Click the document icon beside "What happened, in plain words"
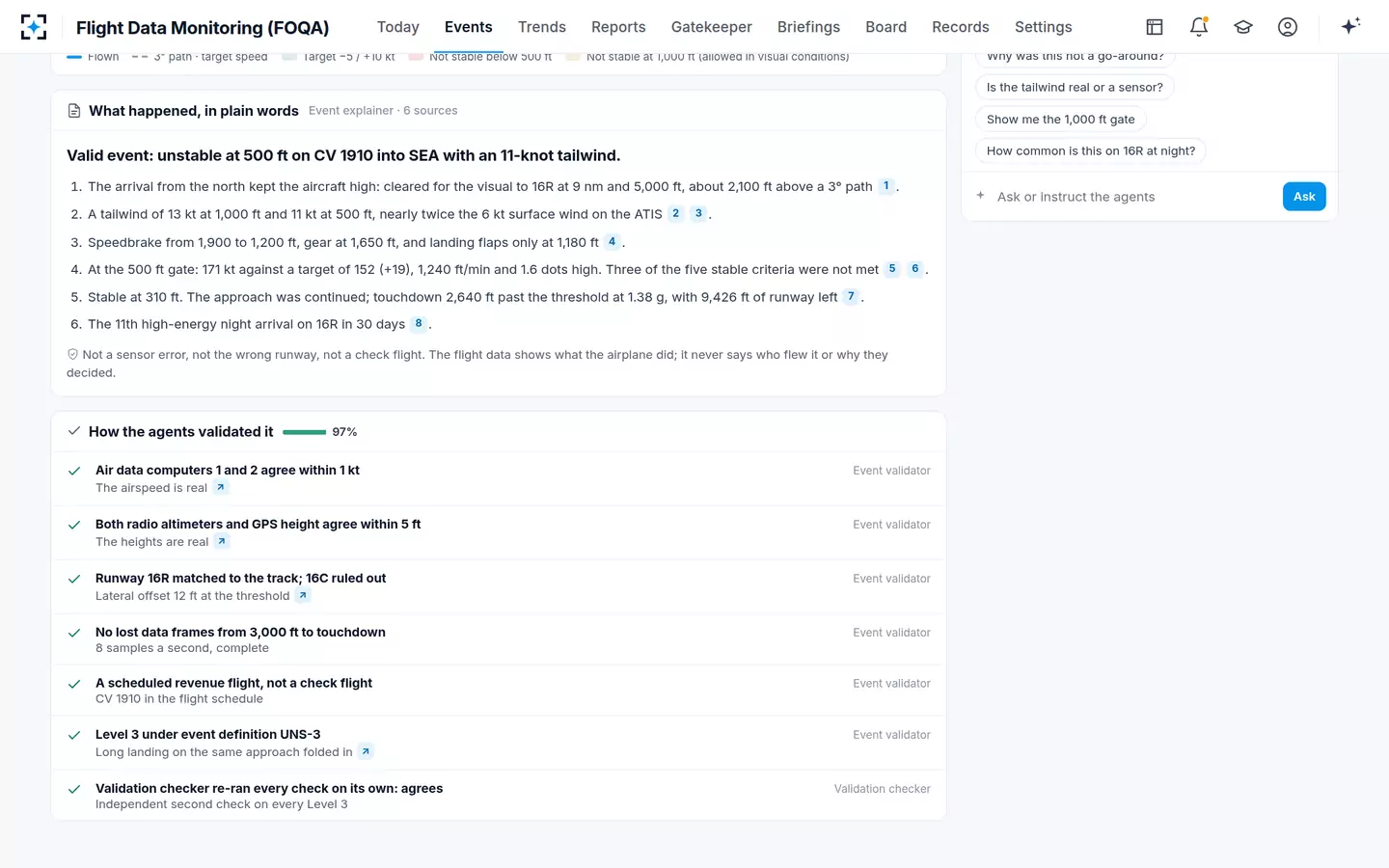The height and width of the screenshot is (868, 1389). tap(74, 111)
